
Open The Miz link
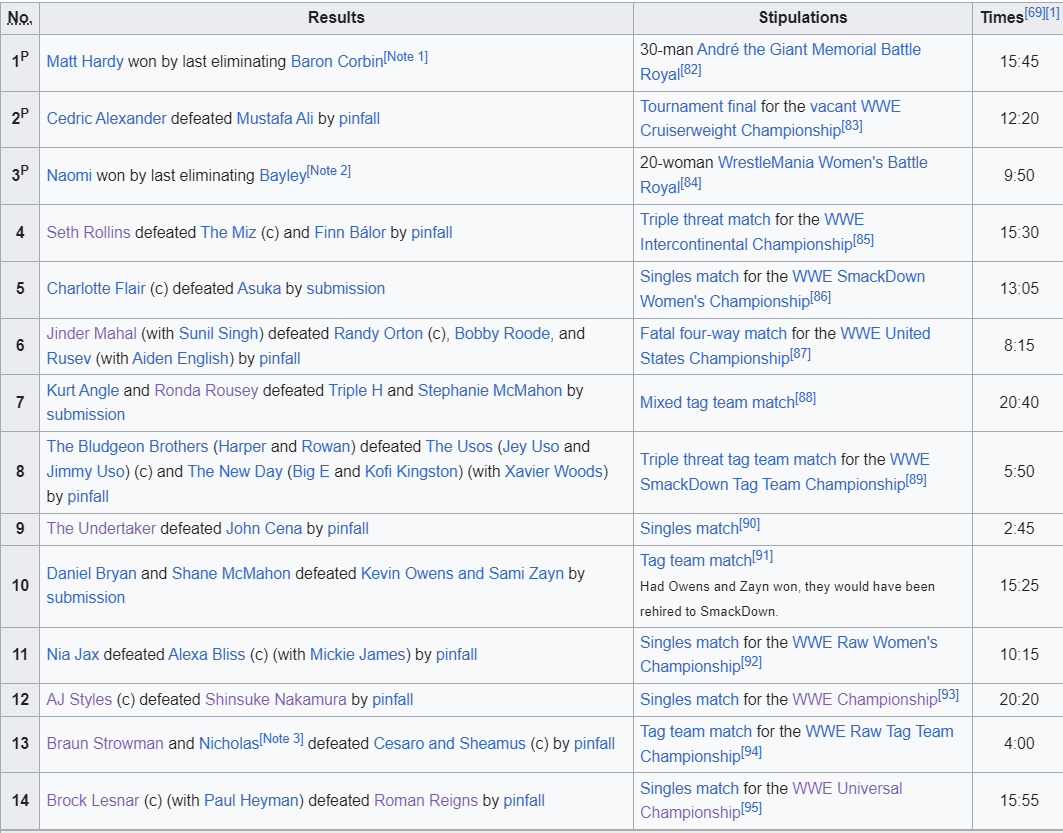tap(228, 232)
